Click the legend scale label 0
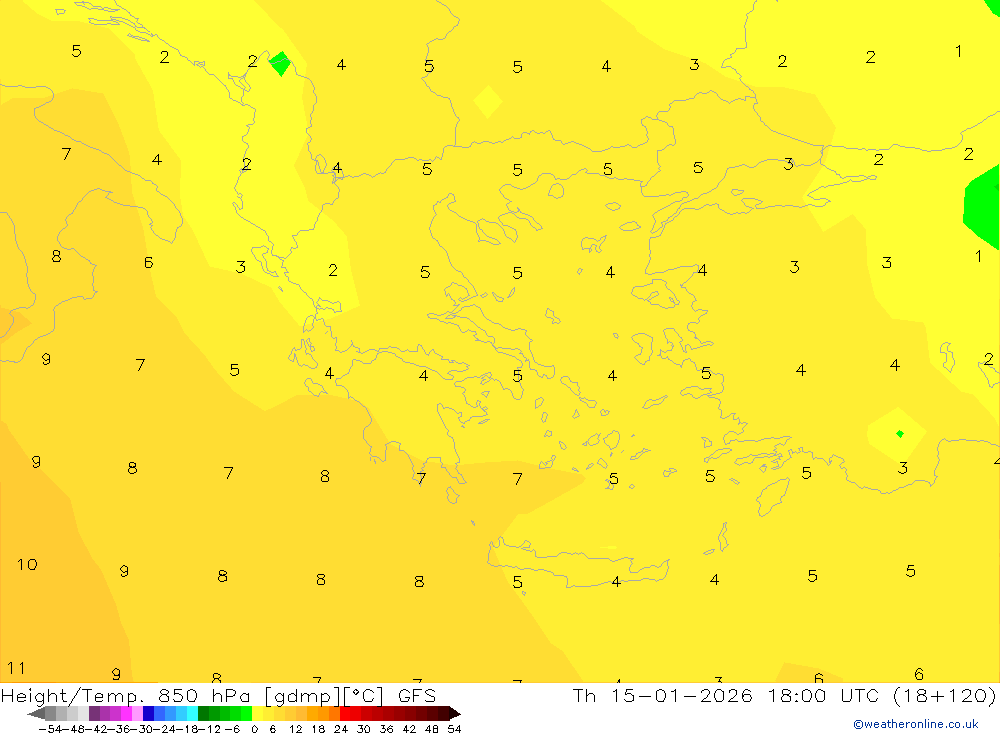 point(254,729)
